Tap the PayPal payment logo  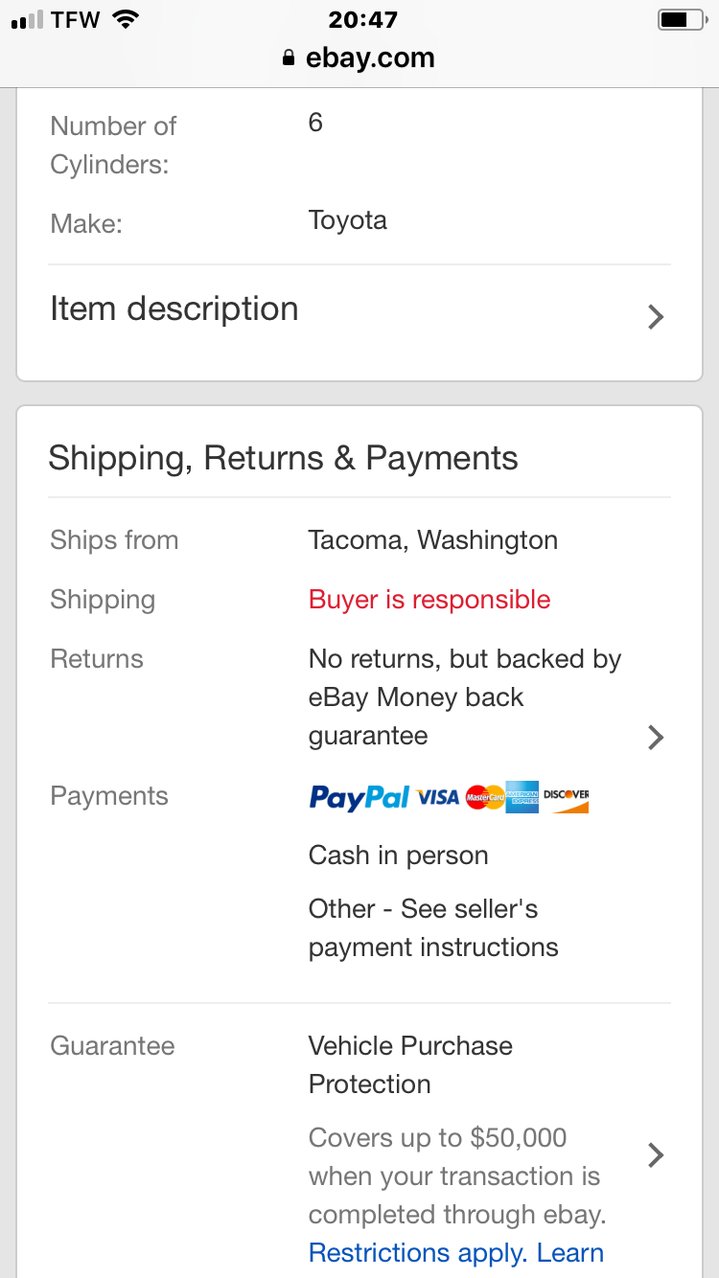coord(359,797)
